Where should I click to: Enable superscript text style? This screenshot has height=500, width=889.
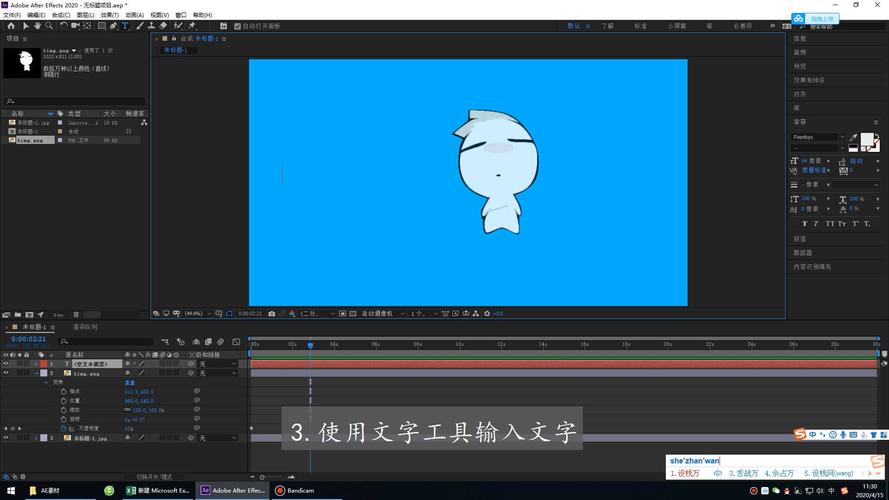[x=855, y=224]
